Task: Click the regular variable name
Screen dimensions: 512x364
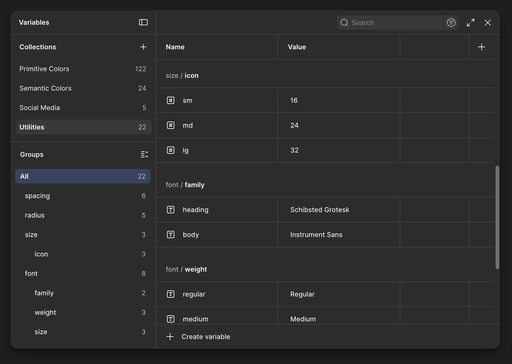Action: pos(194,294)
